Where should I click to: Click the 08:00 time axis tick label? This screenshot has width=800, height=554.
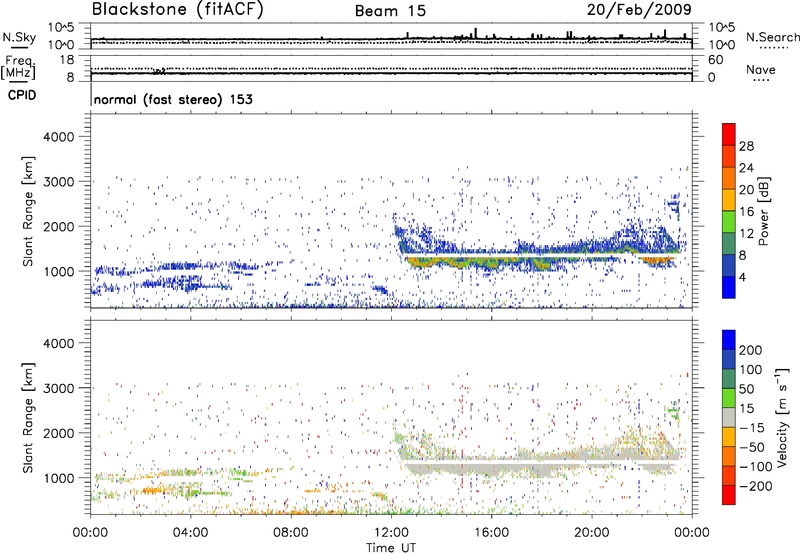291,533
